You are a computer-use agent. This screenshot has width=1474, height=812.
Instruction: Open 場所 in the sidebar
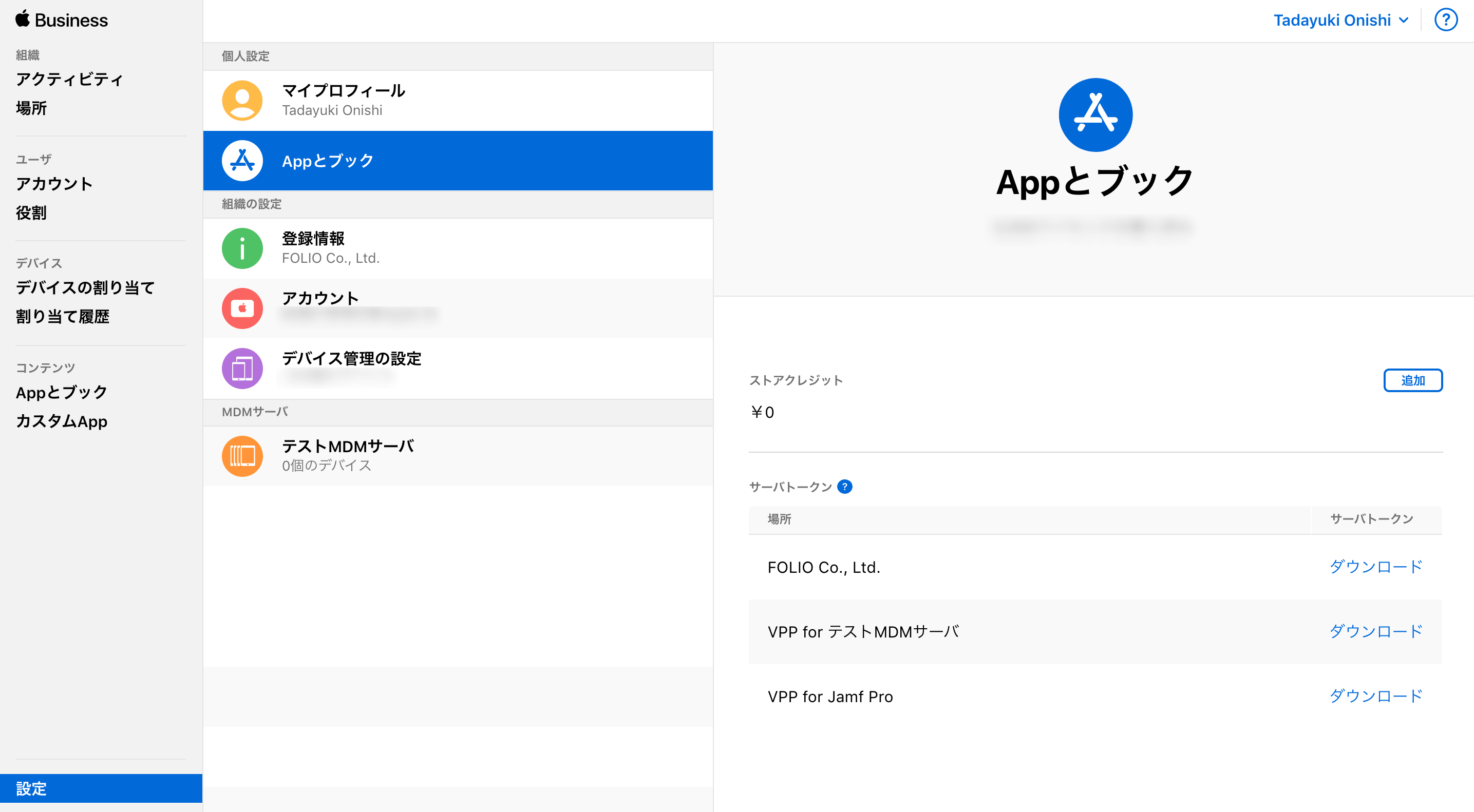[x=31, y=108]
